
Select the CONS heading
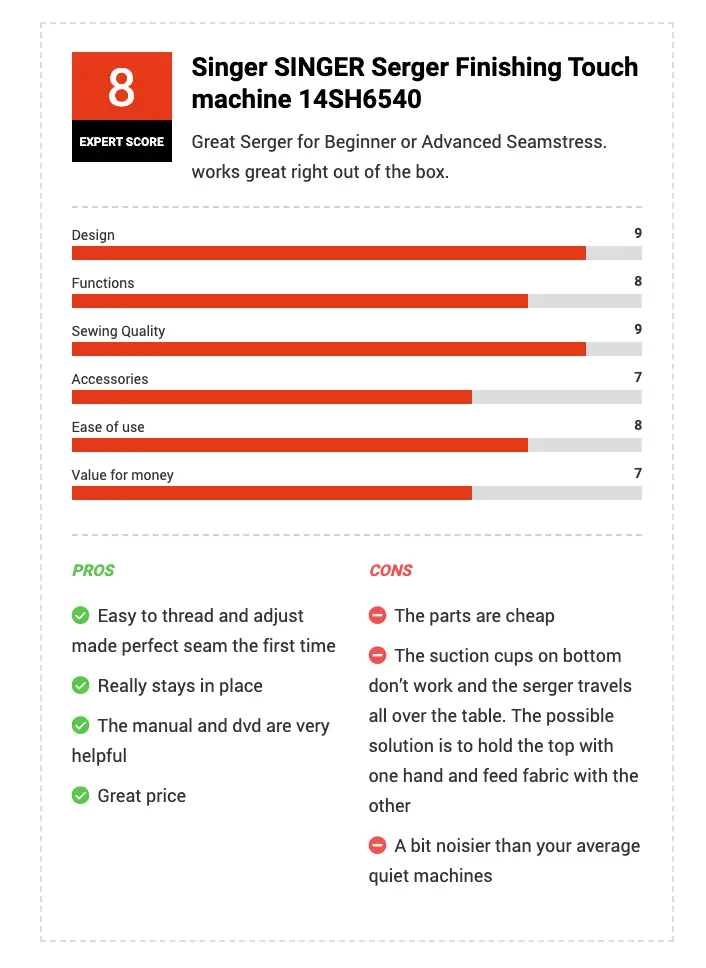[391, 570]
